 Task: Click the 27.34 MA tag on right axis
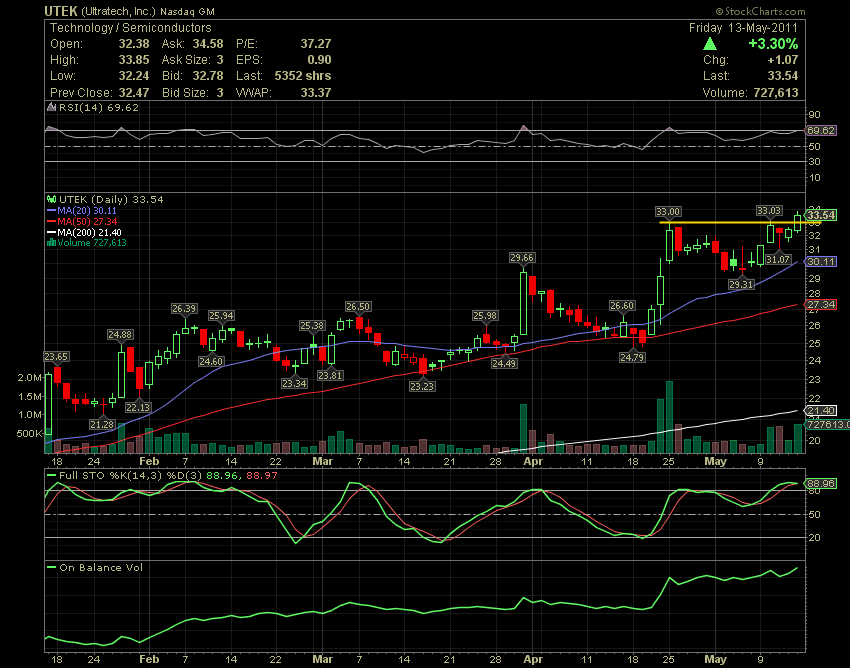pos(821,305)
